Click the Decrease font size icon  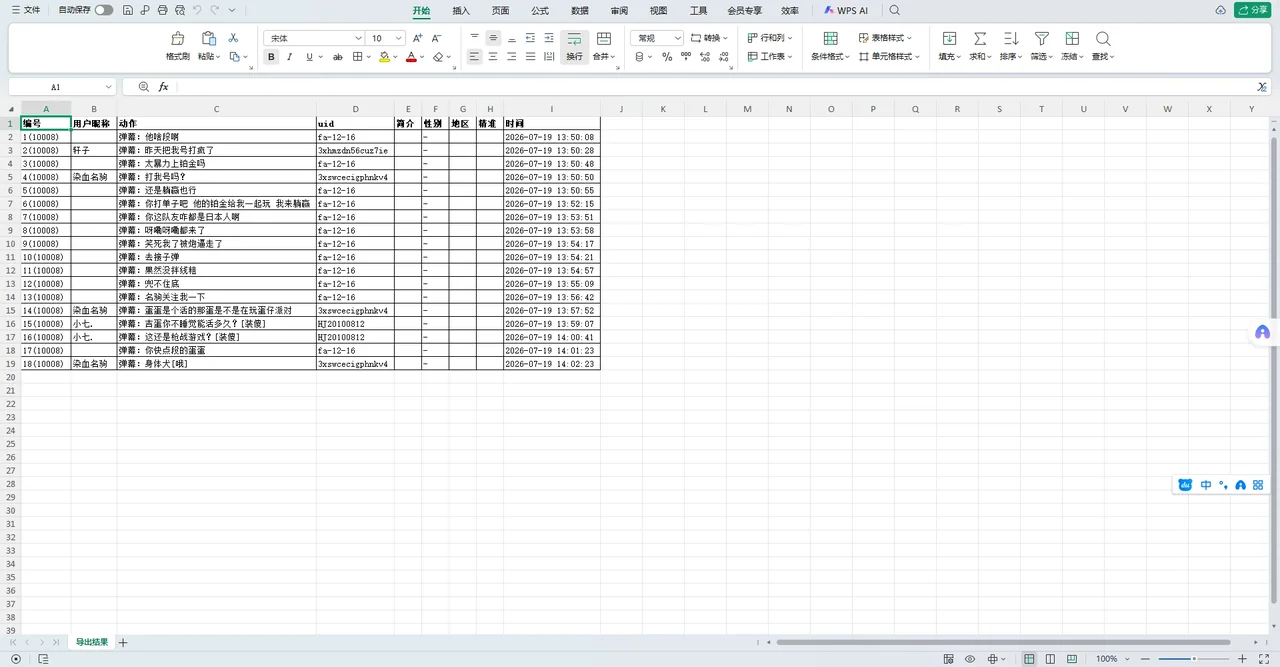(x=437, y=38)
